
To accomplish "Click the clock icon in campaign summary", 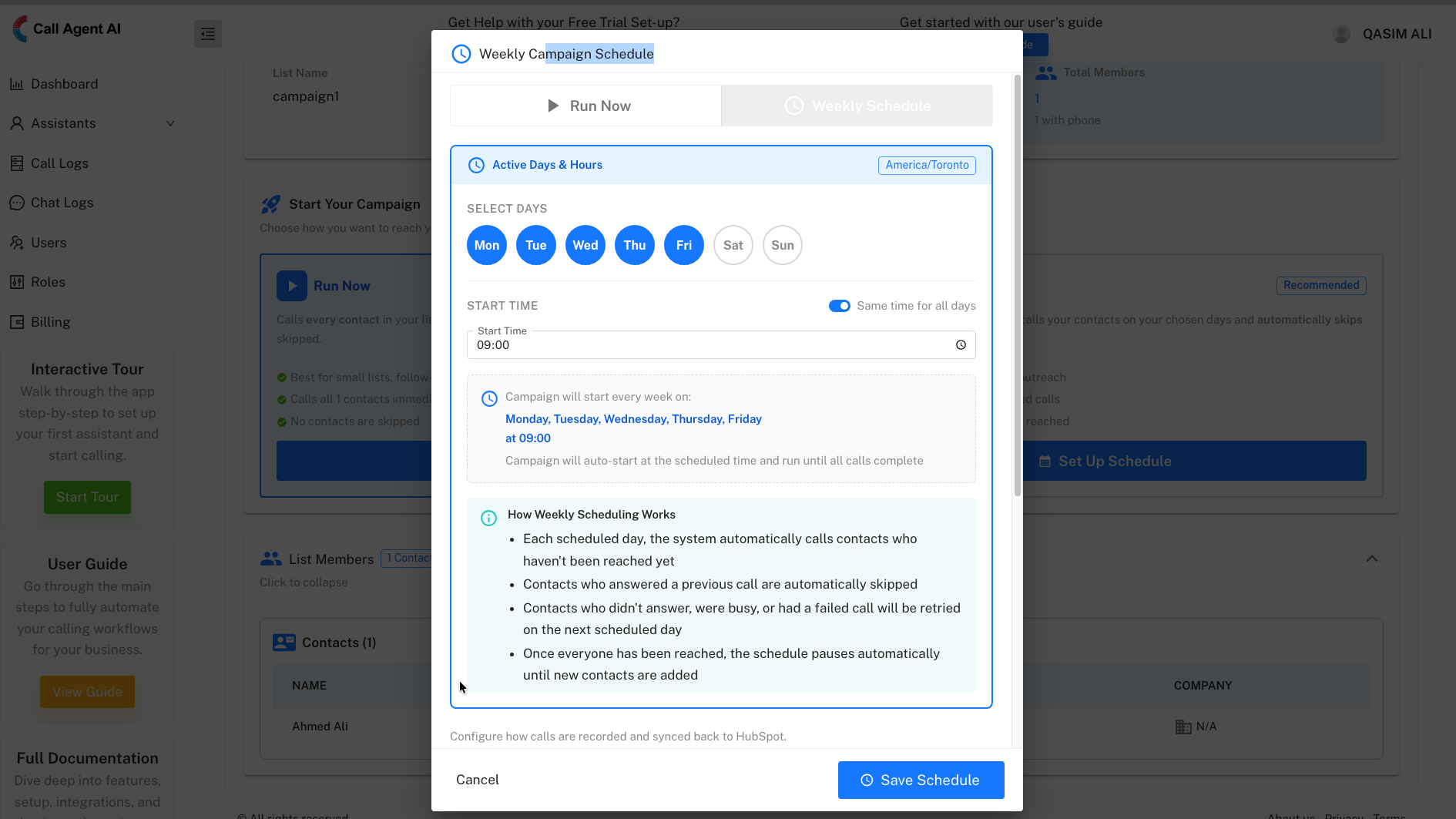I will point(489,398).
